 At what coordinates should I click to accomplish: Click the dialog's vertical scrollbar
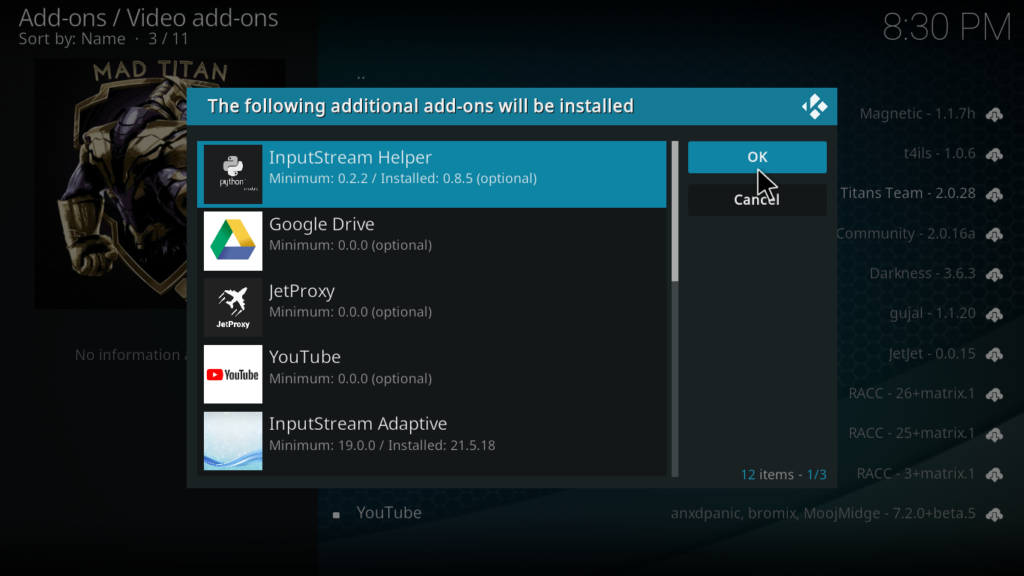point(675,211)
